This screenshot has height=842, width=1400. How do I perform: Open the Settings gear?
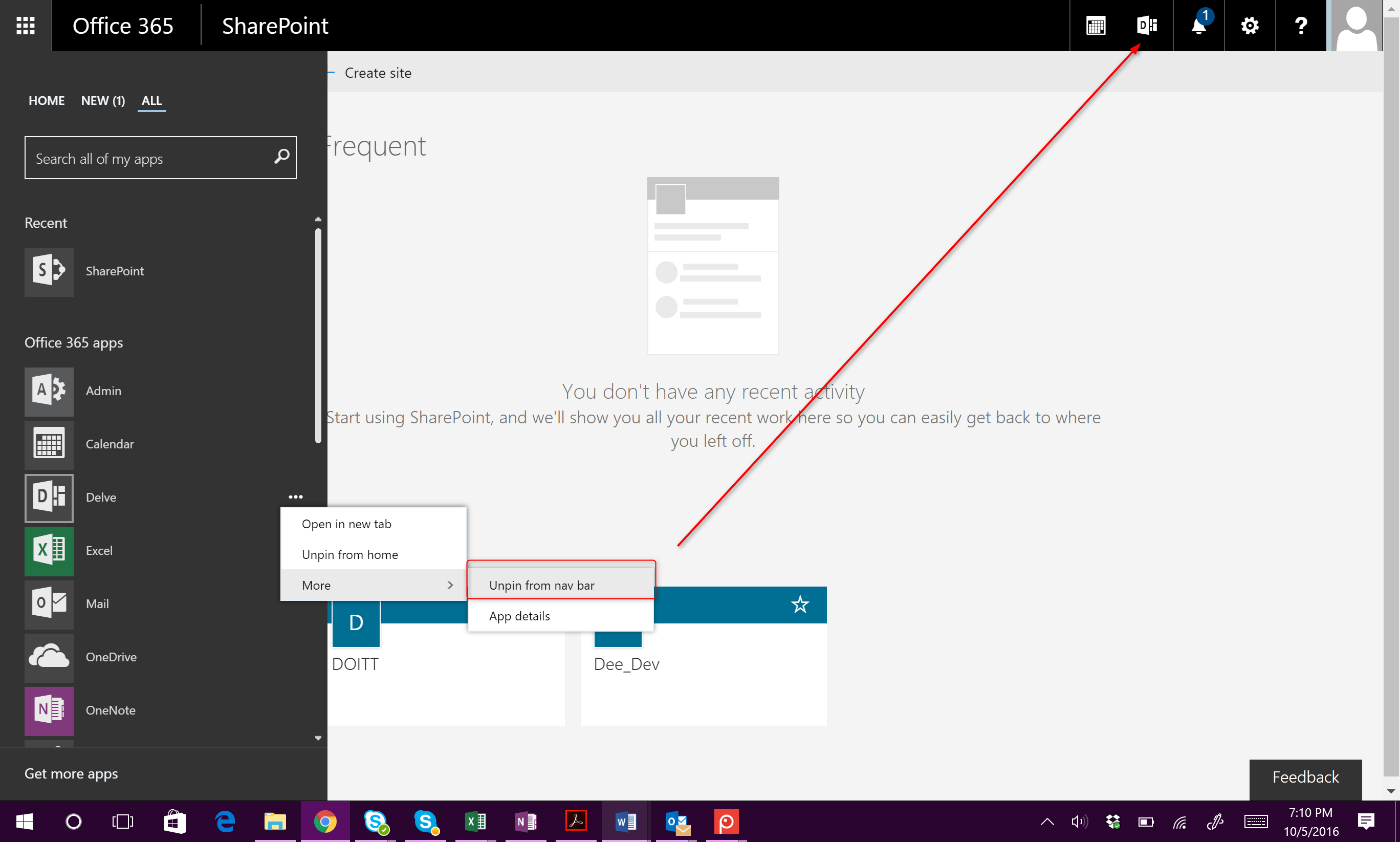pyautogui.click(x=1250, y=26)
